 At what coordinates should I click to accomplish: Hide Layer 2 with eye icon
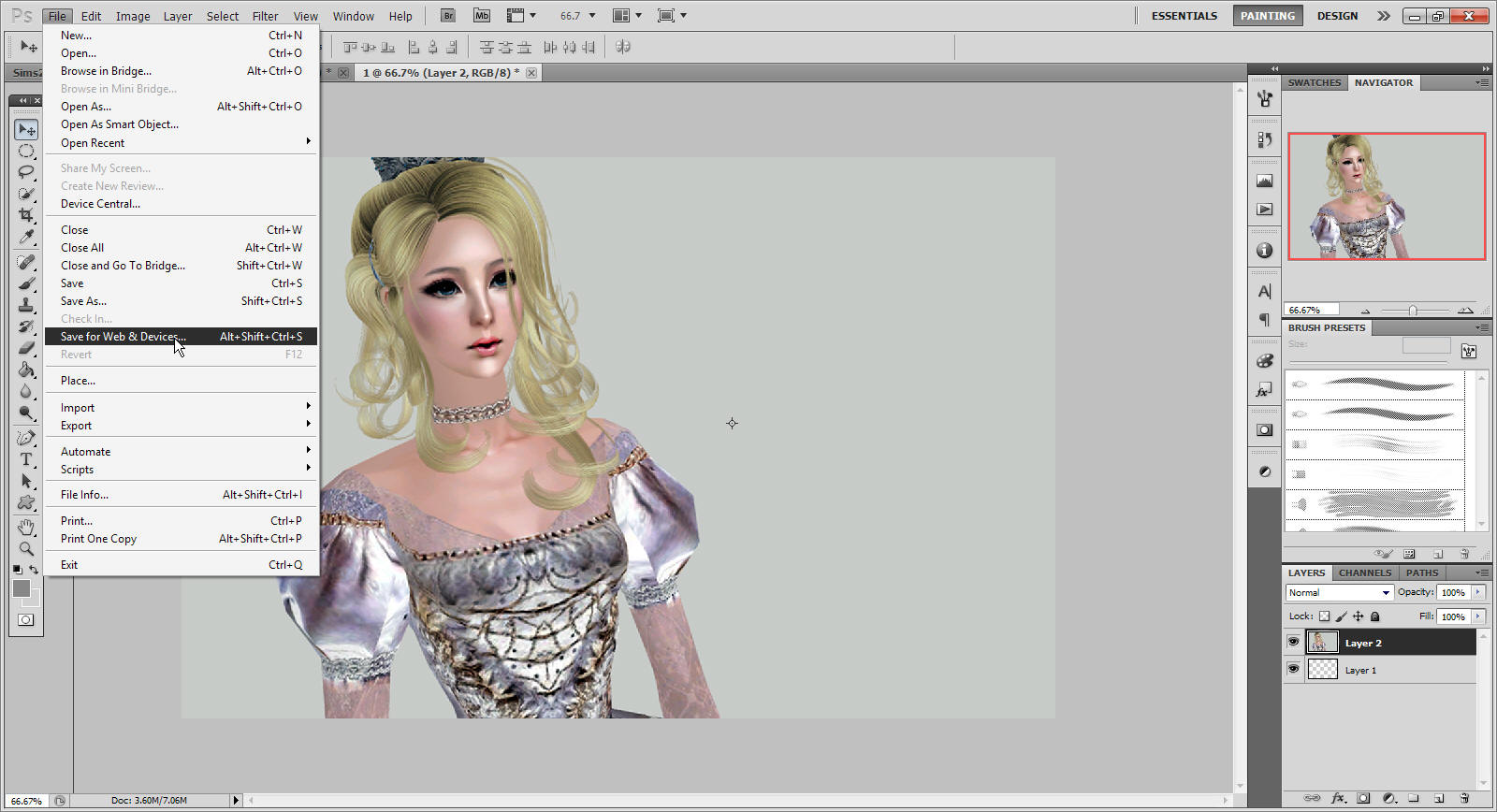[x=1293, y=642]
